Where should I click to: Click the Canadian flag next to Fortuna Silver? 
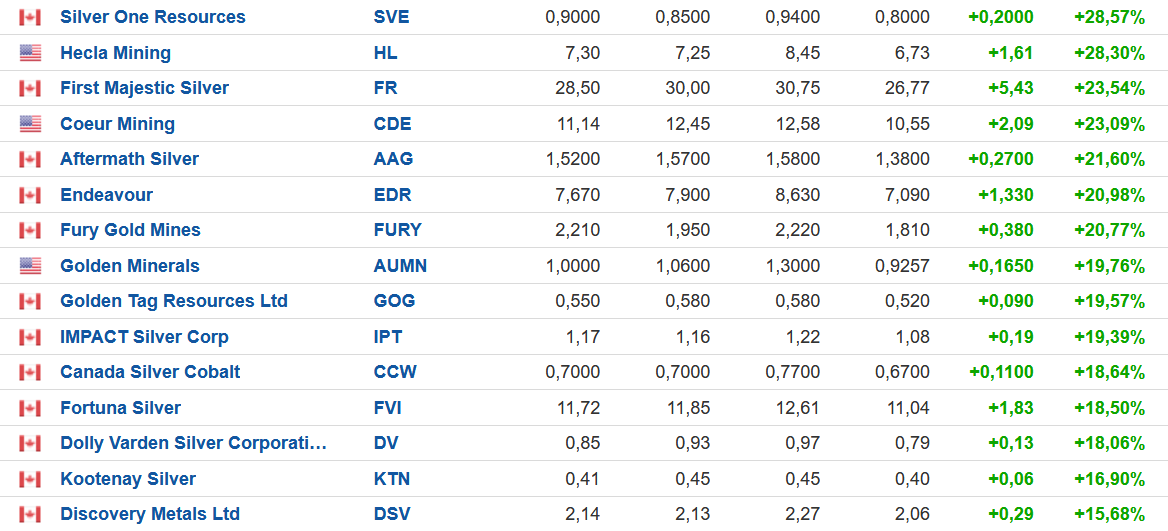[x=30, y=408]
